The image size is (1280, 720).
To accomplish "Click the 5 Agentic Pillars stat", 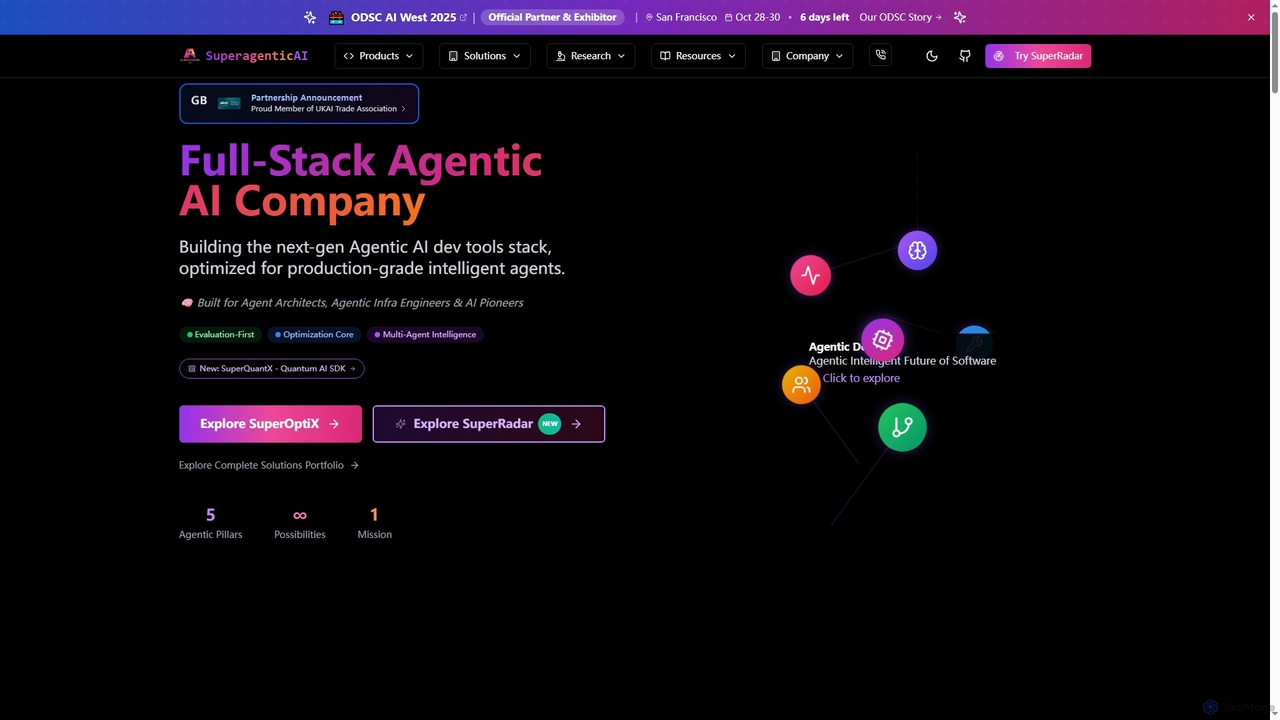I will click(210, 523).
